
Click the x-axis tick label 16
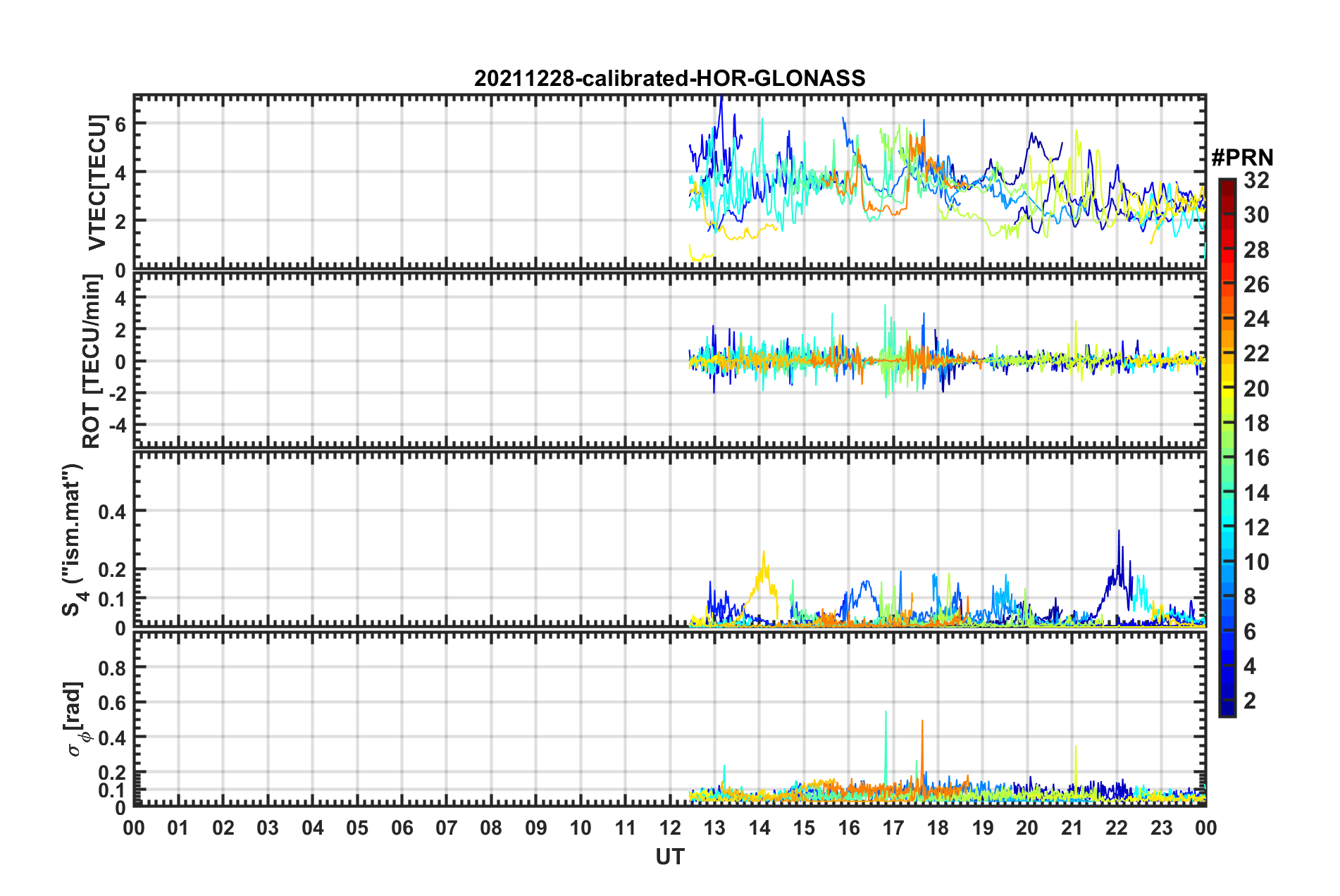coord(849,828)
